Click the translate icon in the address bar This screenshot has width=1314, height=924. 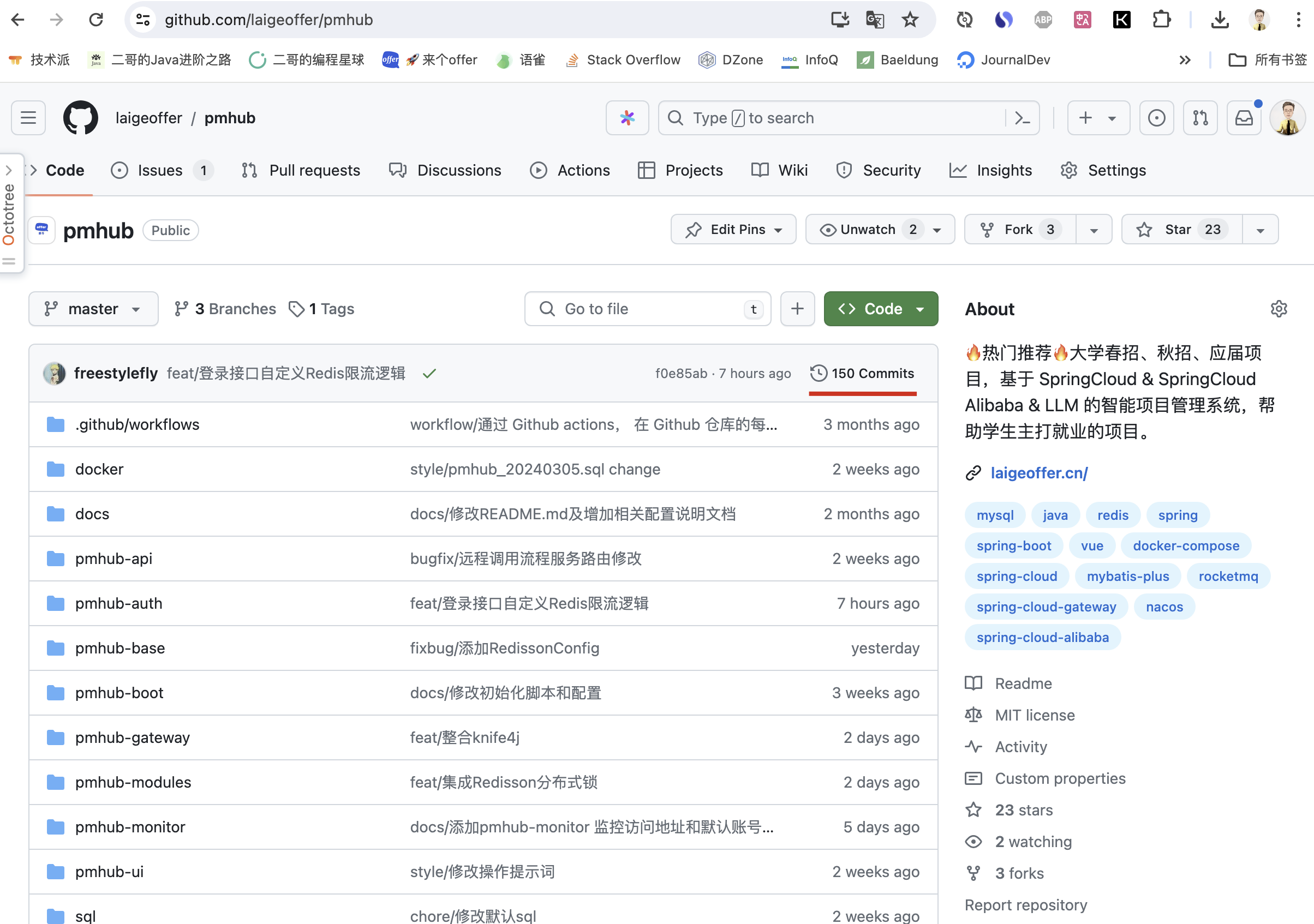875,20
